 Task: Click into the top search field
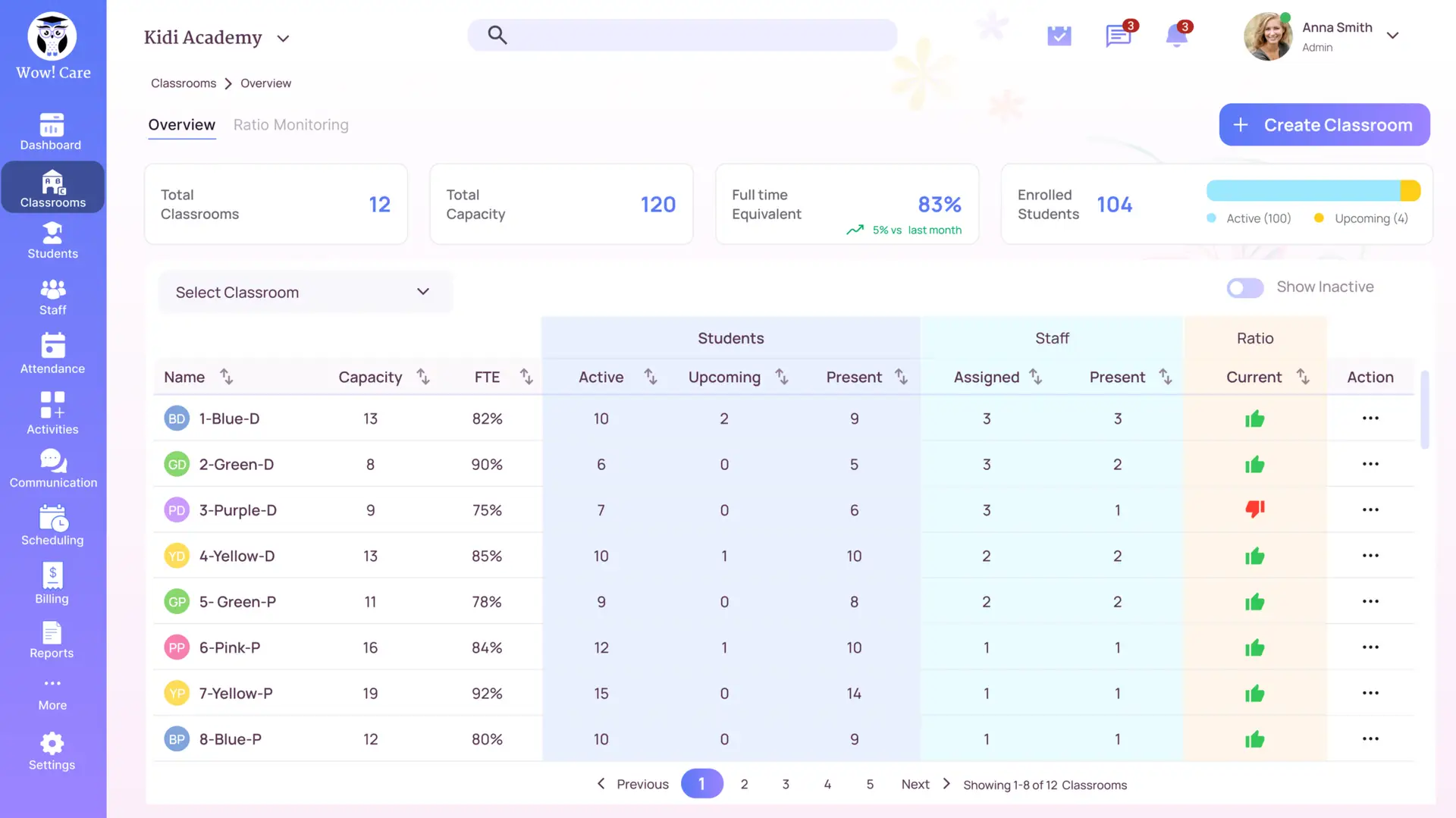[682, 35]
